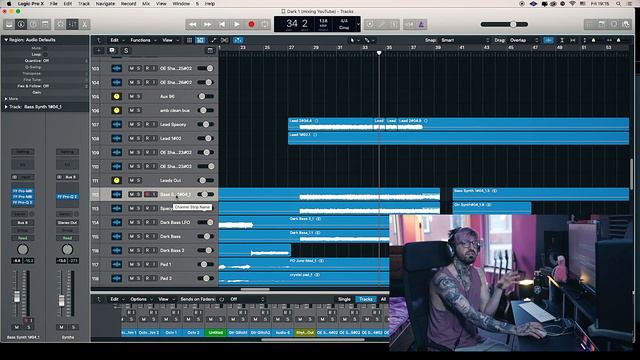
Task: Click audio track icon for Lead Spacey
Action: pos(116,124)
